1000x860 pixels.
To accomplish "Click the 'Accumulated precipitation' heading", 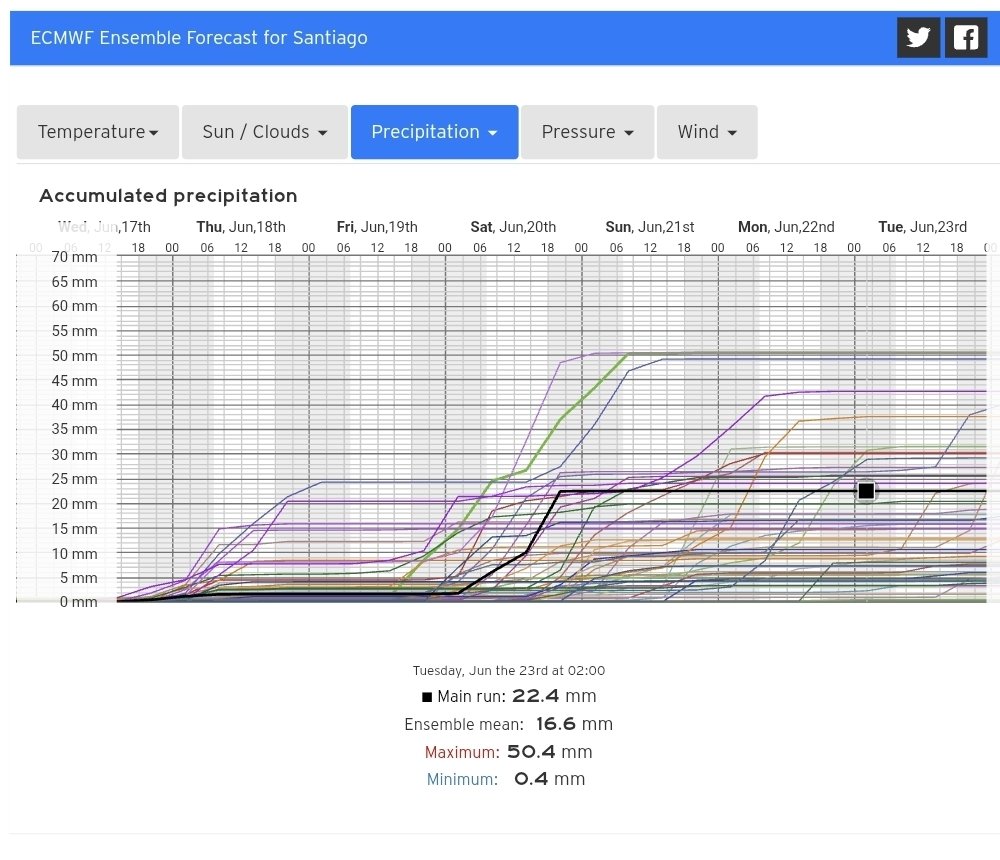I will tap(168, 196).
